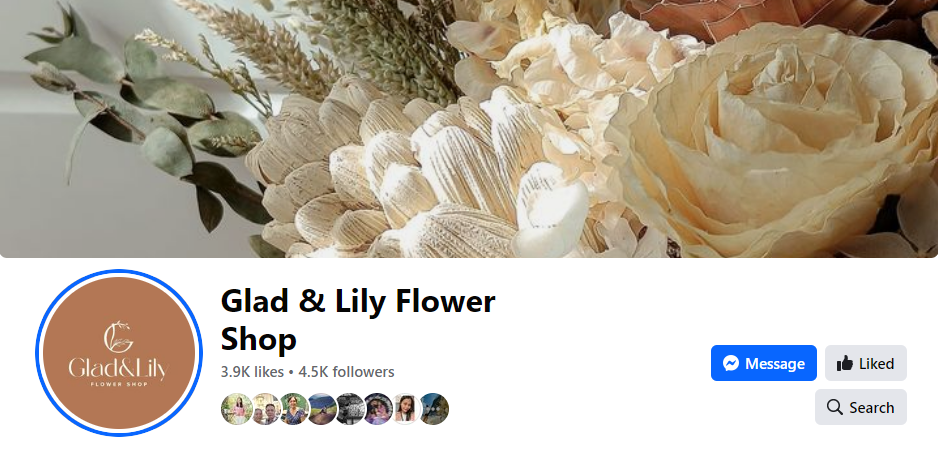The height and width of the screenshot is (457, 938).
Task: Open the white-bordered woman portrait avatar
Action: tap(406, 409)
